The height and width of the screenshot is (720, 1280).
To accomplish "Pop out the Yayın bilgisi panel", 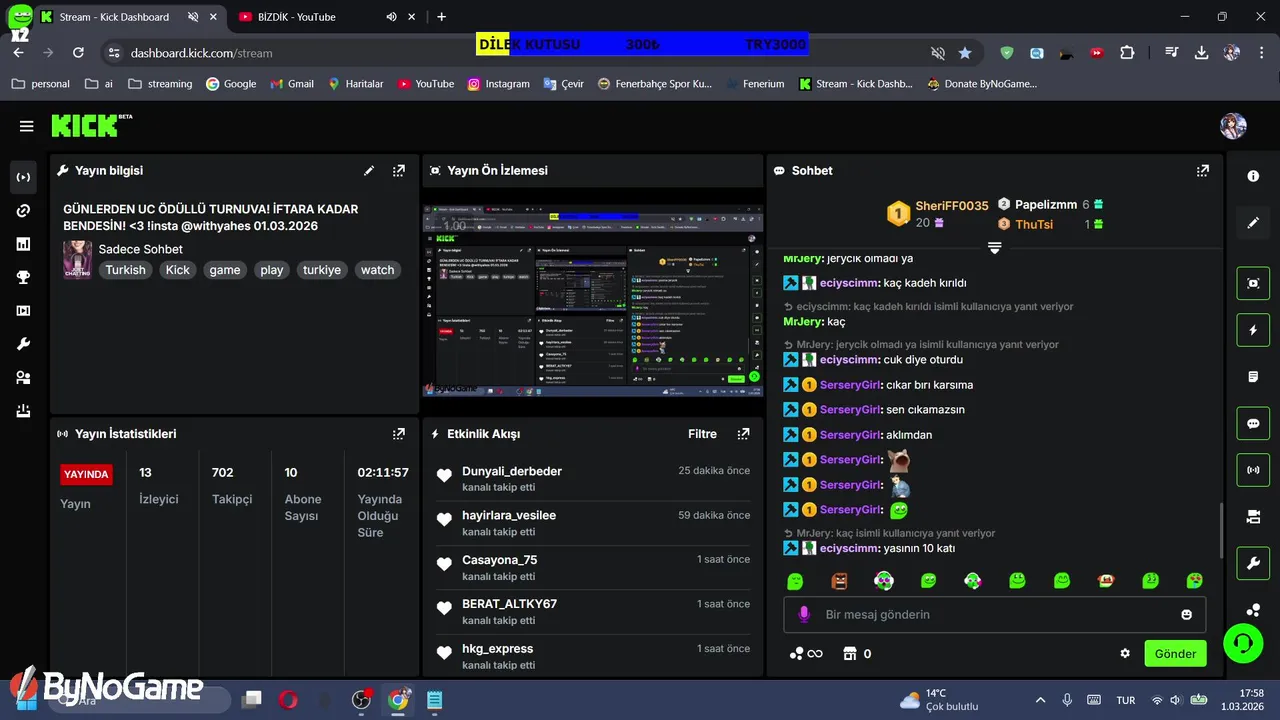I will 399,171.
